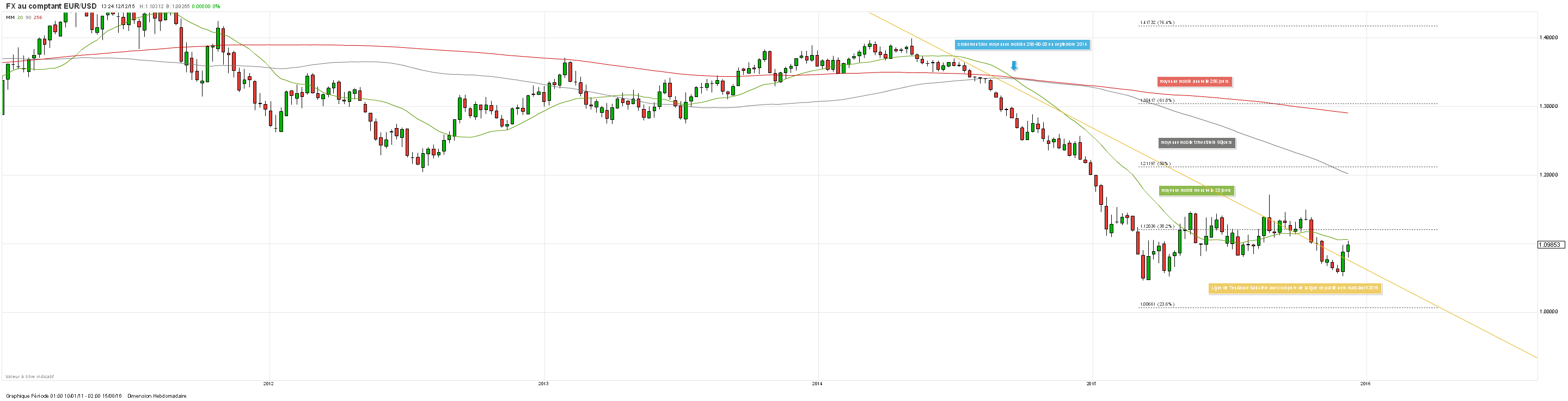Click the 38.2% Fibonacci level label
The image size is (1568, 401).
point(1156,226)
